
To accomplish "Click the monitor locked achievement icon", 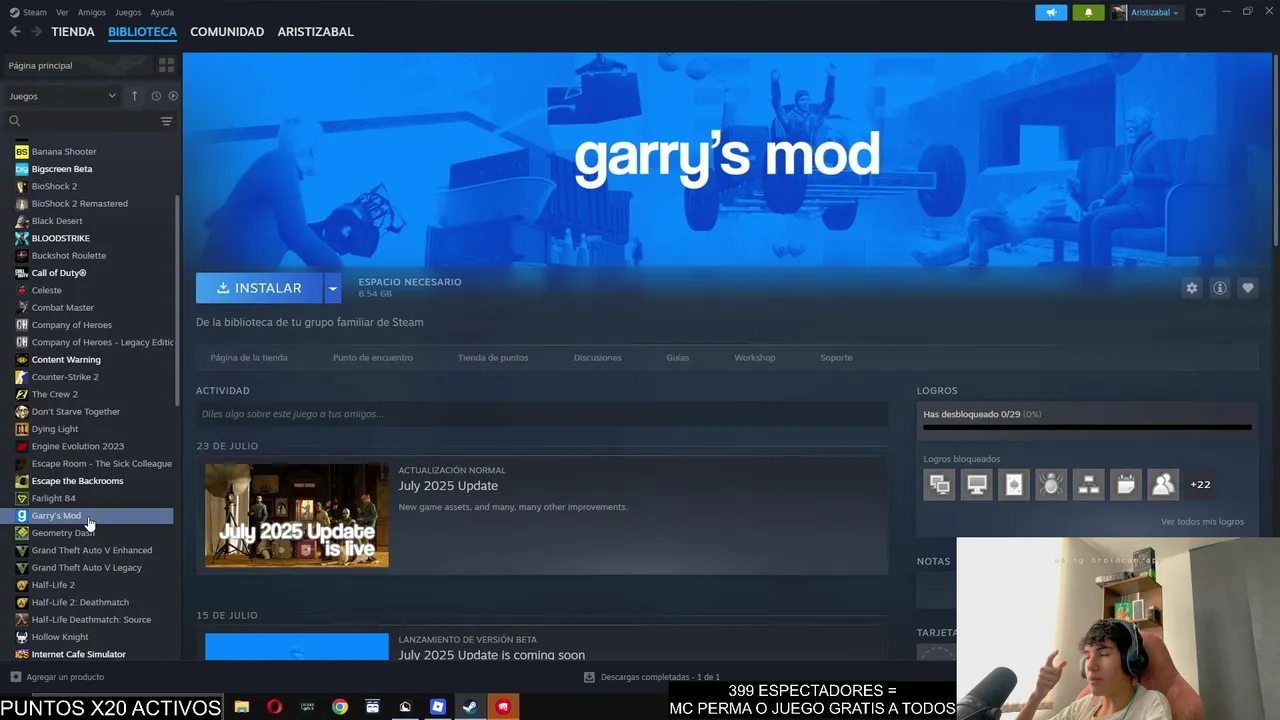I will [x=977, y=485].
